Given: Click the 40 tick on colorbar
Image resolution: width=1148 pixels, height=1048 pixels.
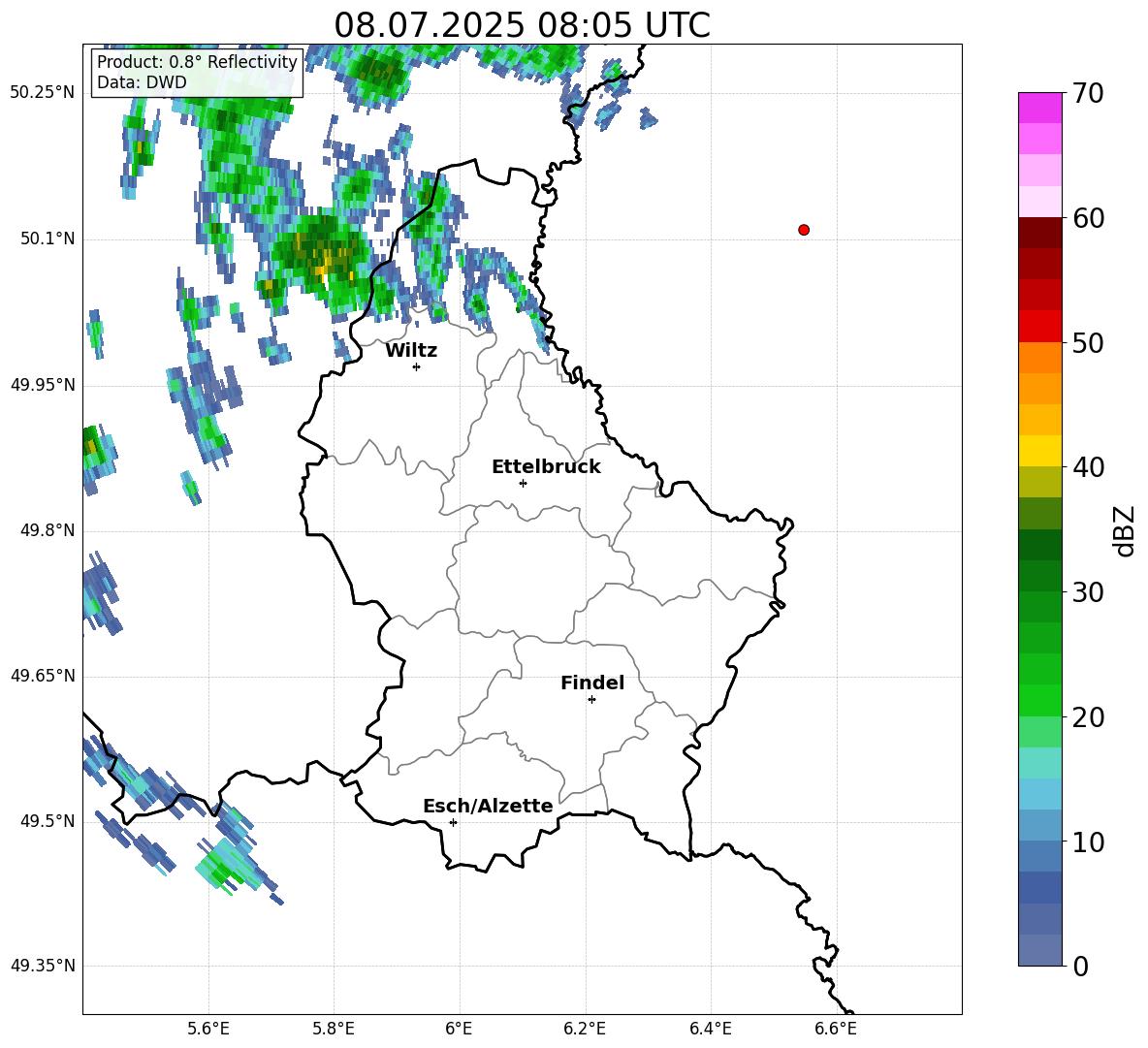Looking at the screenshot, I should tap(1088, 467).
